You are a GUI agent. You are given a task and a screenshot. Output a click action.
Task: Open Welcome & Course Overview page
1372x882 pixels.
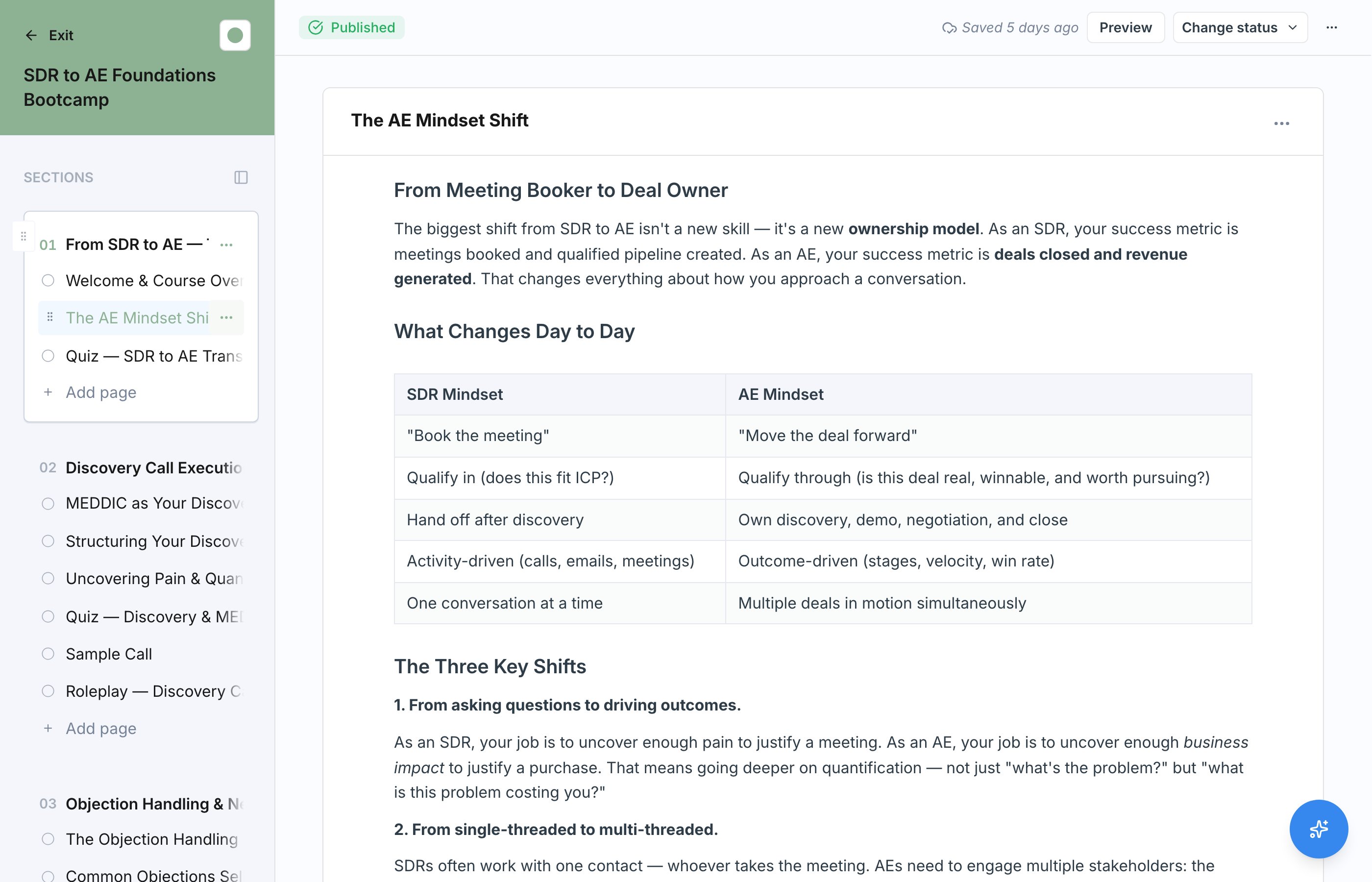tap(153, 281)
